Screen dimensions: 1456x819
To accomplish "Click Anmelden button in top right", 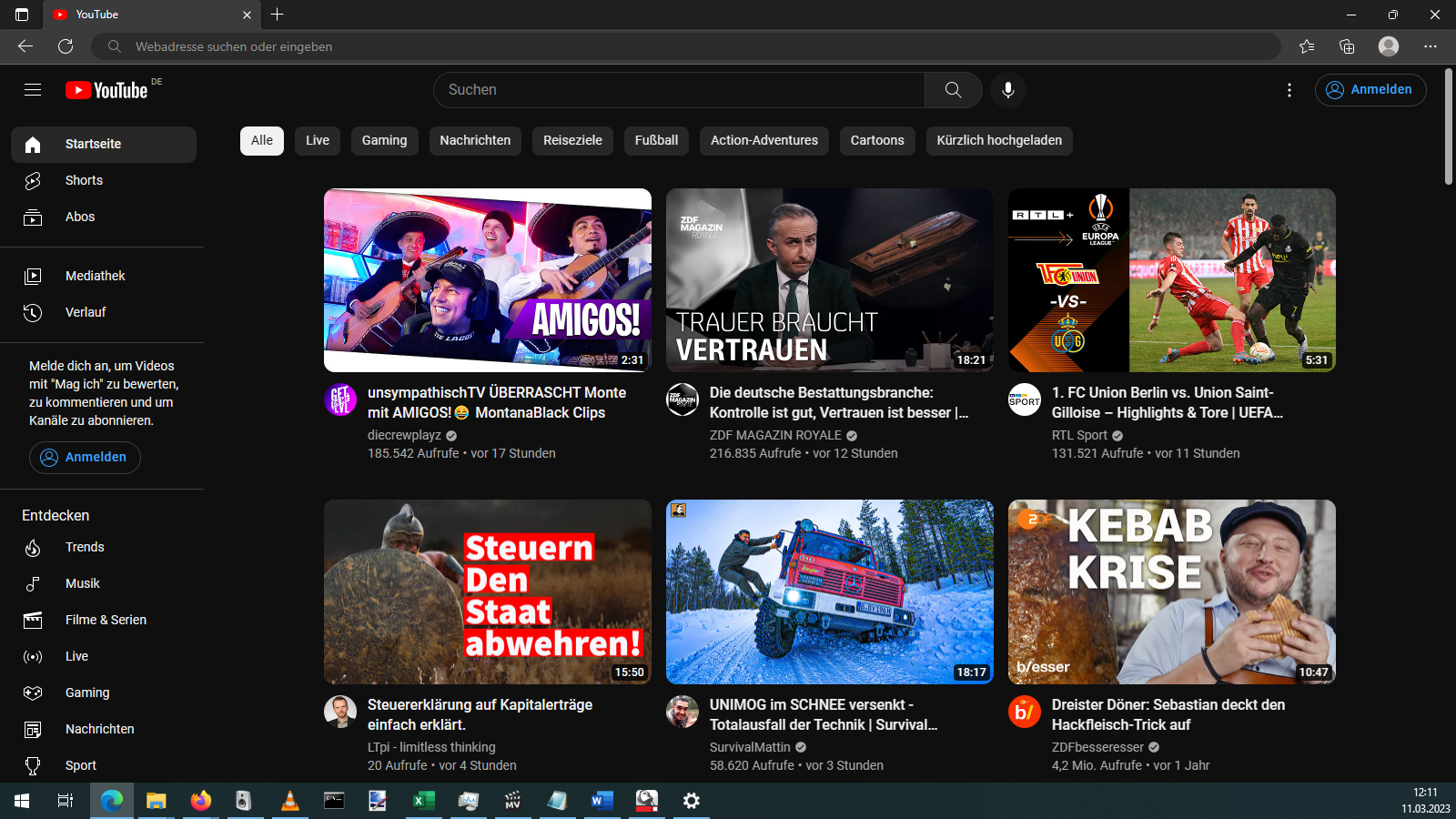I will (1370, 90).
